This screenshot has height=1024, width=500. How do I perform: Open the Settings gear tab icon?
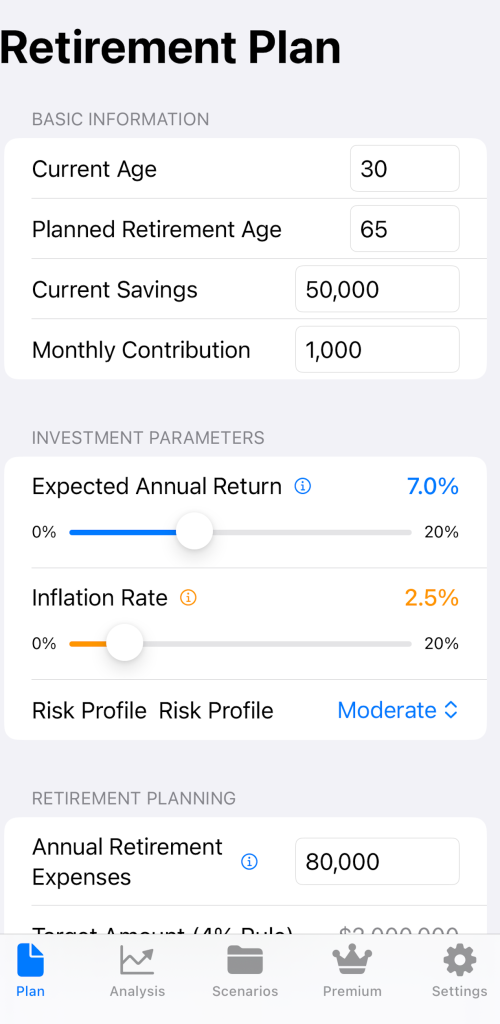click(460, 961)
